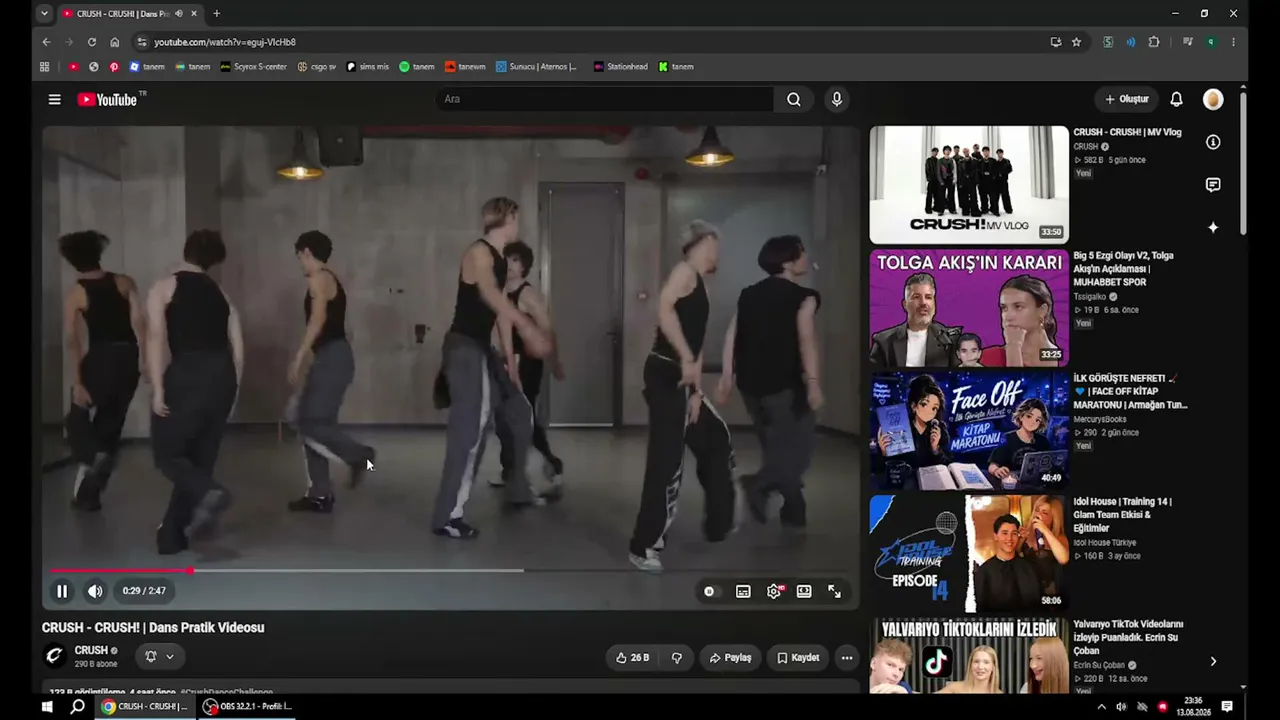Open the Tolga Akış'ın Kararı thumbnail
Viewport: 1280px width, 720px height.
(x=969, y=308)
